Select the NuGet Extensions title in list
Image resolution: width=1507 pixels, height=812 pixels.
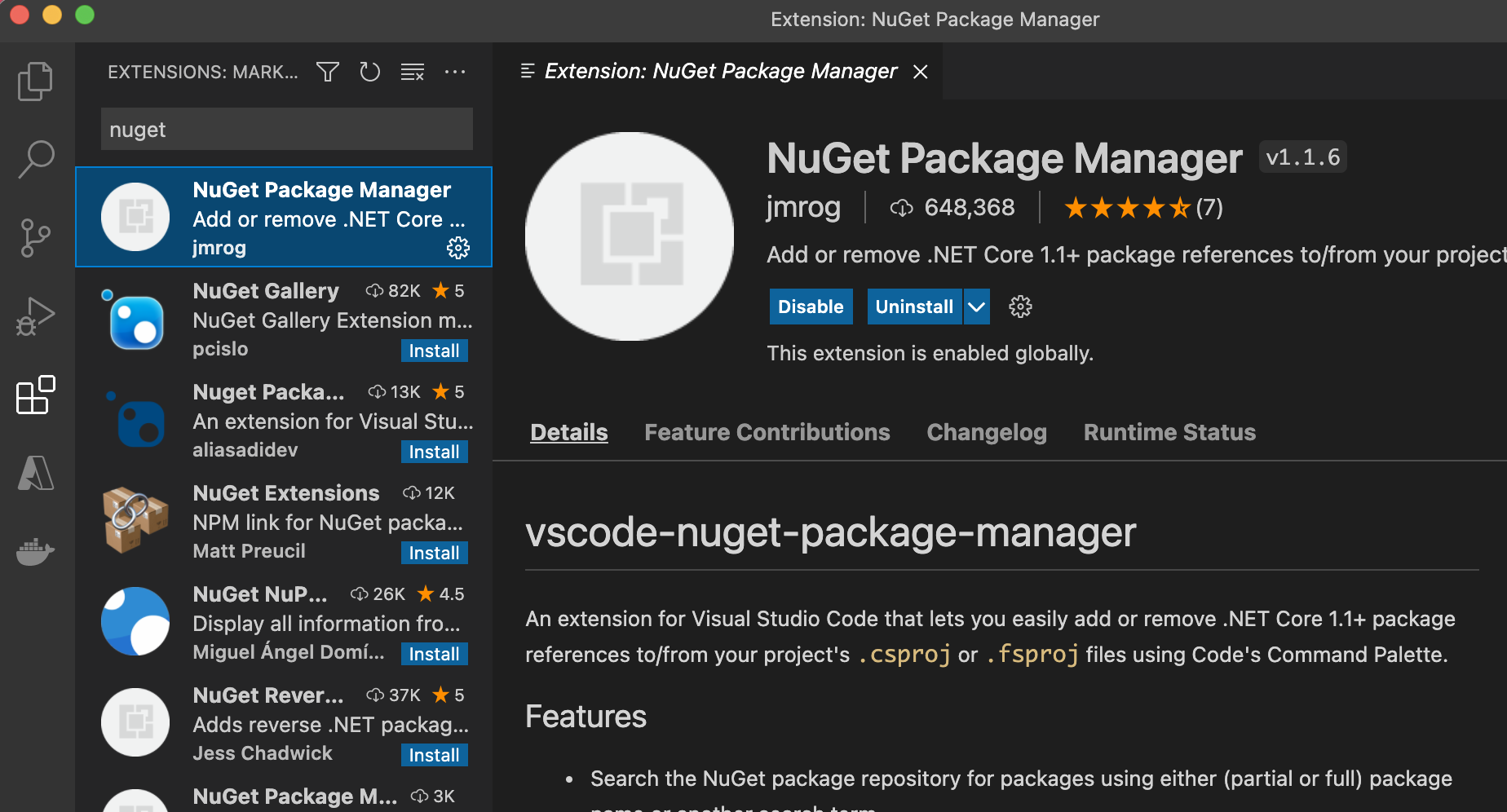[x=286, y=493]
